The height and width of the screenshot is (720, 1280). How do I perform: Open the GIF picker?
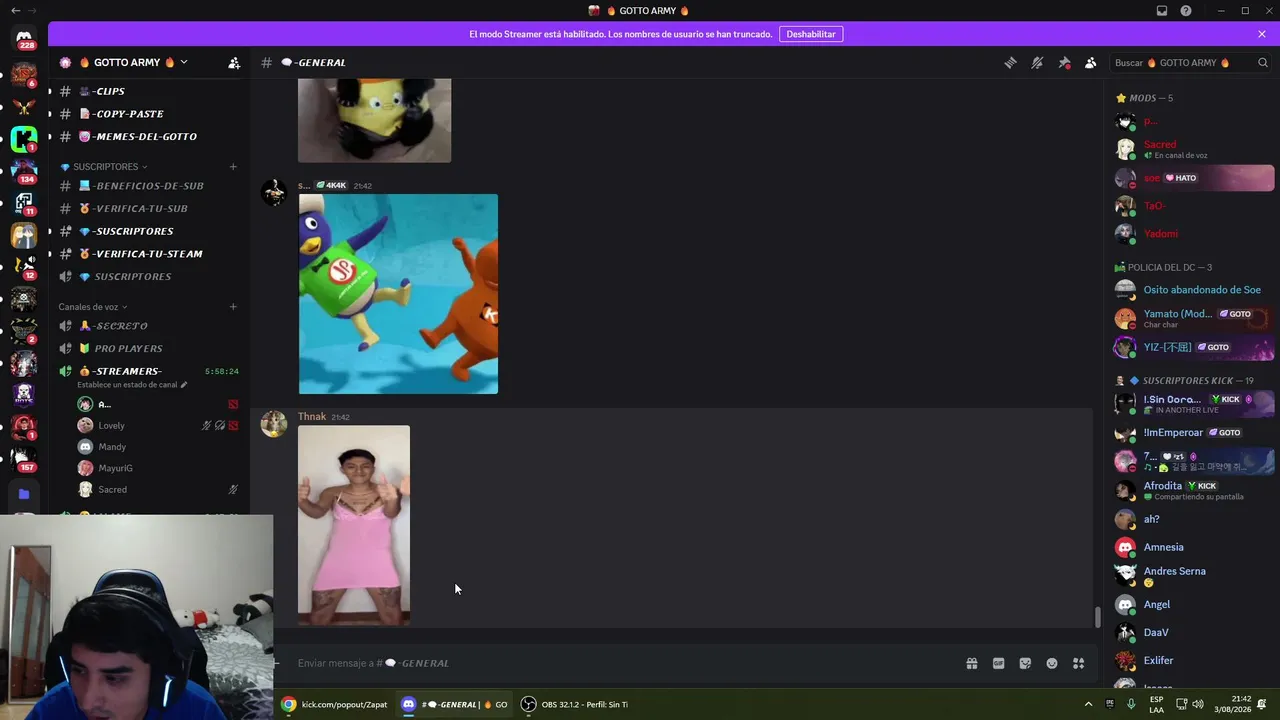[x=998, y=663]
